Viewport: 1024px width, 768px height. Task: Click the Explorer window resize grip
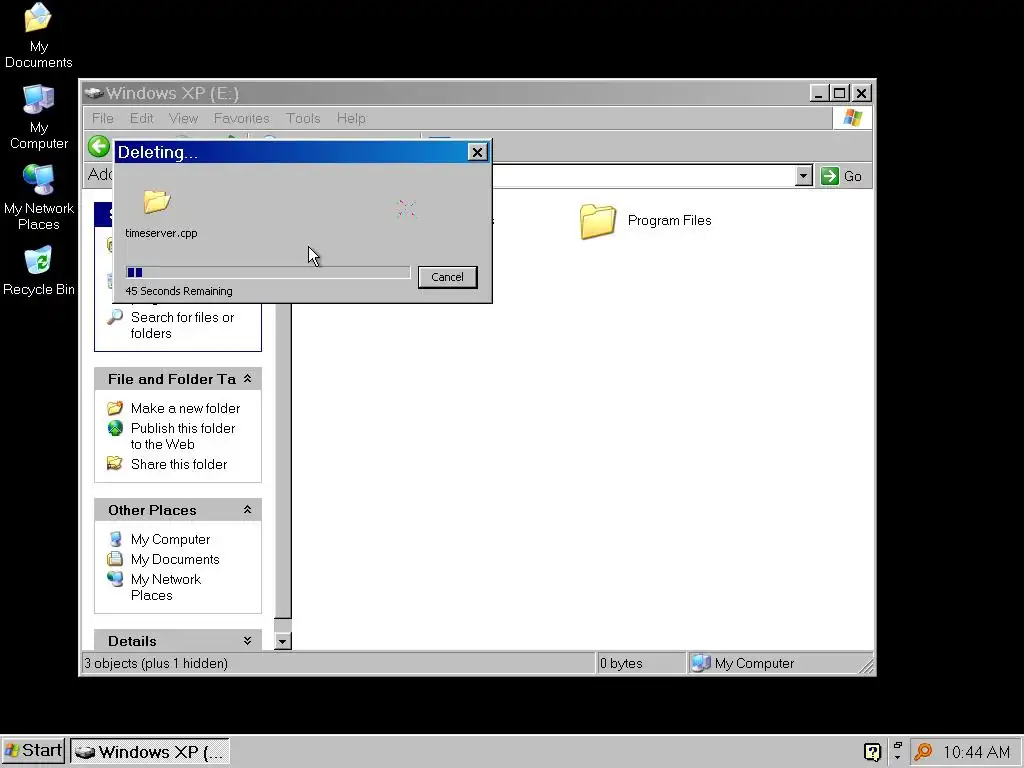click(866, 665)
